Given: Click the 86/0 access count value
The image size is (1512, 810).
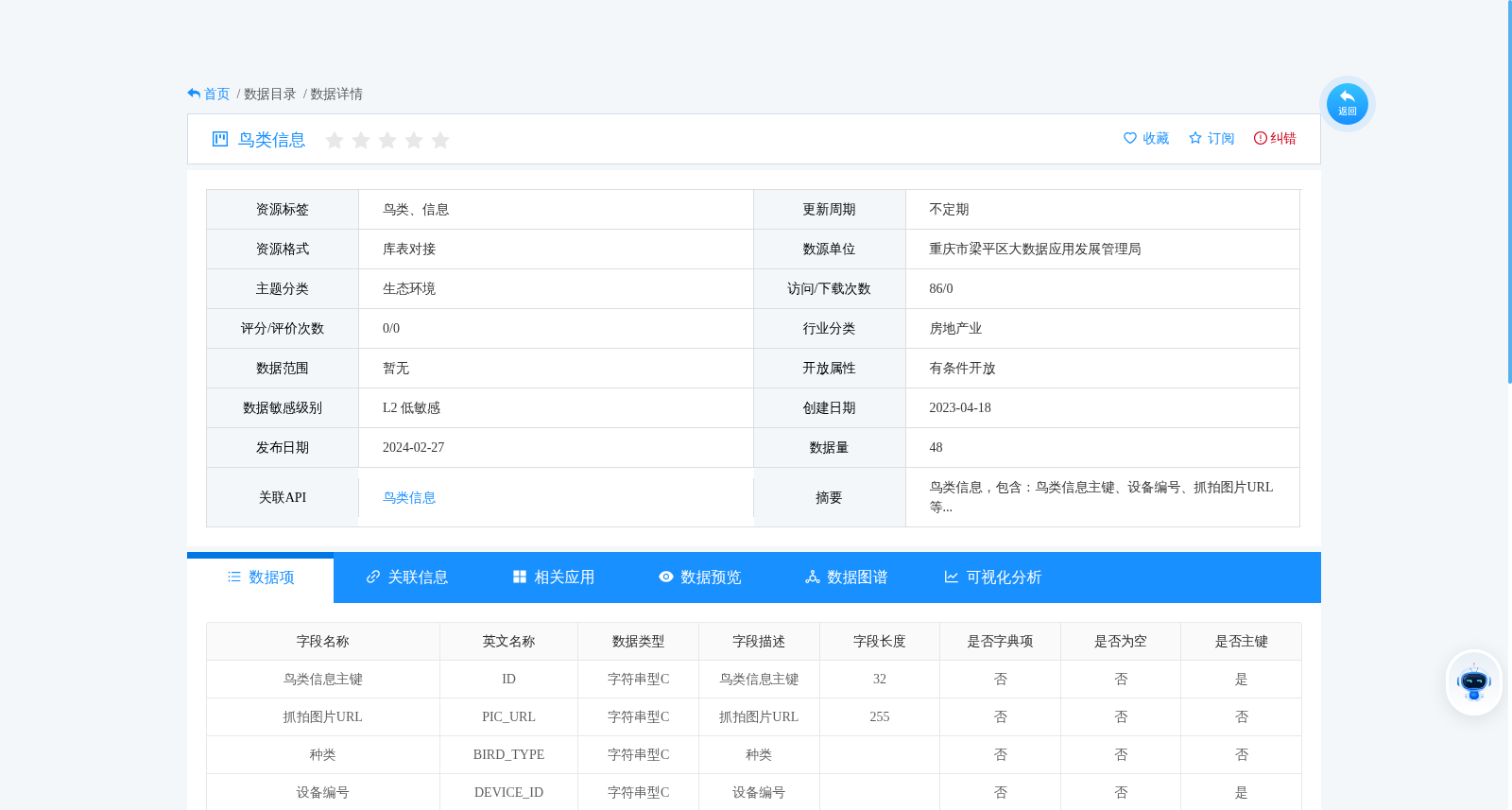Looking at the screenshot, I should point(941,288).
